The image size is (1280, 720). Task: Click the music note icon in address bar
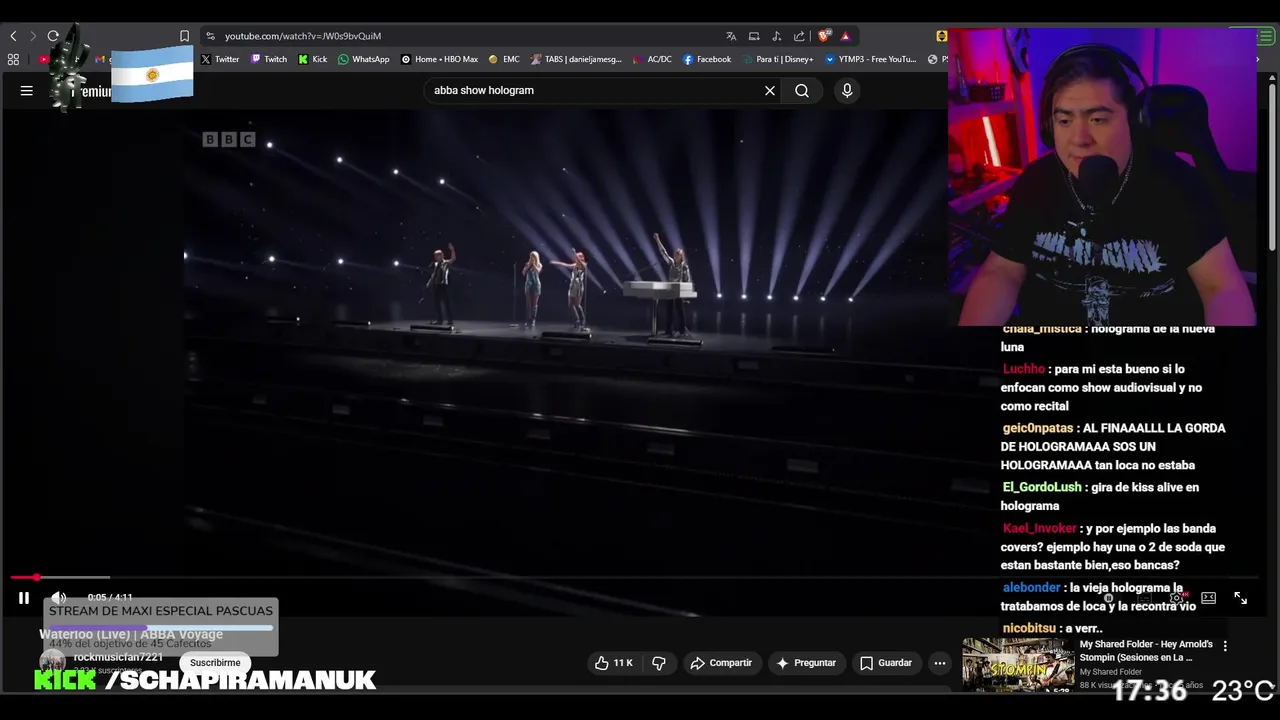click(777, 36)
